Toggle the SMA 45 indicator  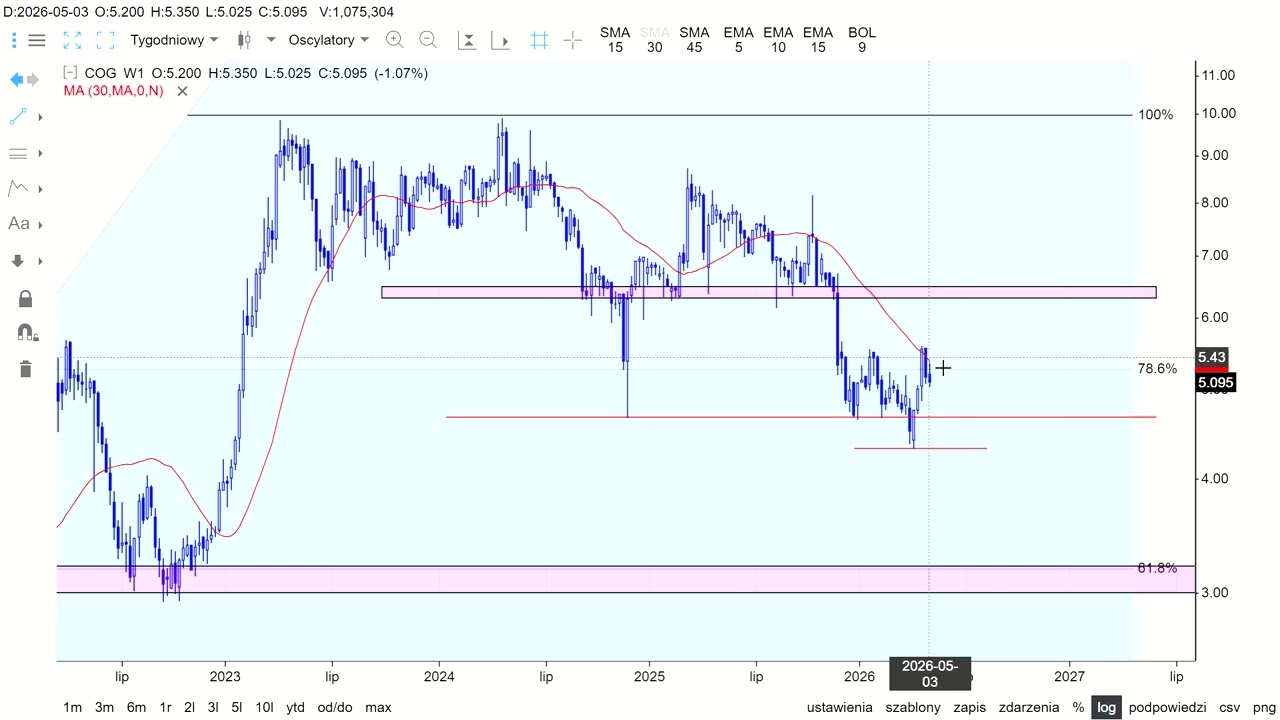694,40
